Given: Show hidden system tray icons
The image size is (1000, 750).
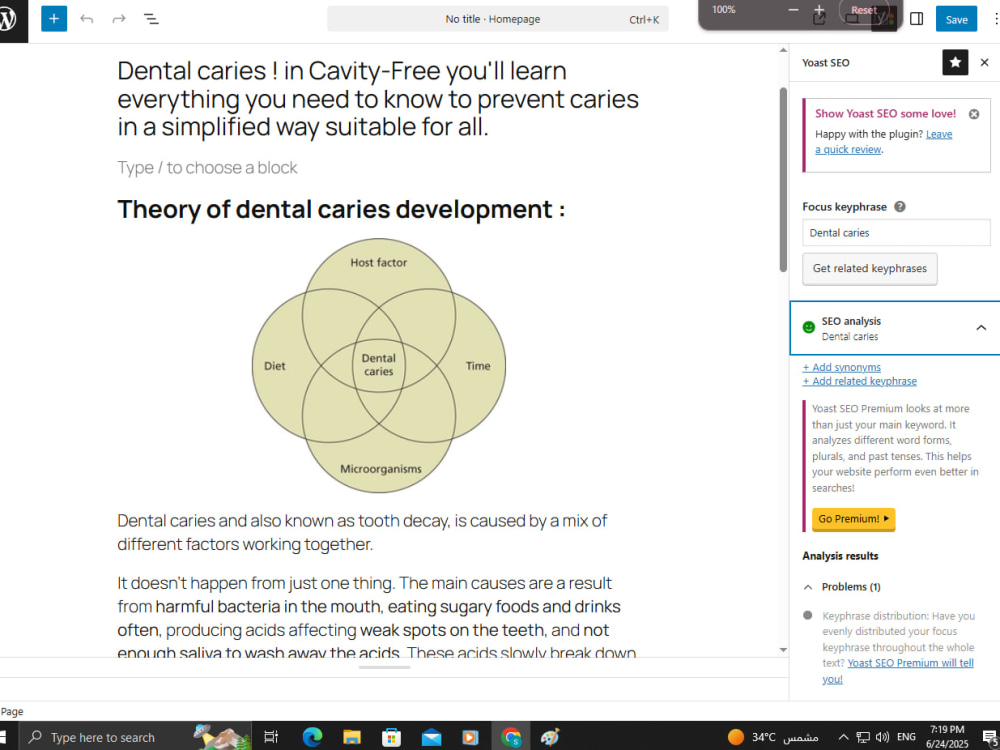Looking at the screenshot, I should pyautogui.click(x=843, y=737).
